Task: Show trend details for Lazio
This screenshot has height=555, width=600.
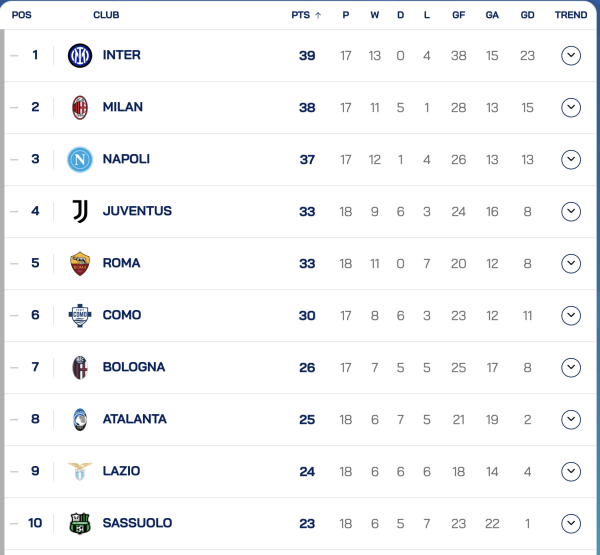Action: coord(571,472)
